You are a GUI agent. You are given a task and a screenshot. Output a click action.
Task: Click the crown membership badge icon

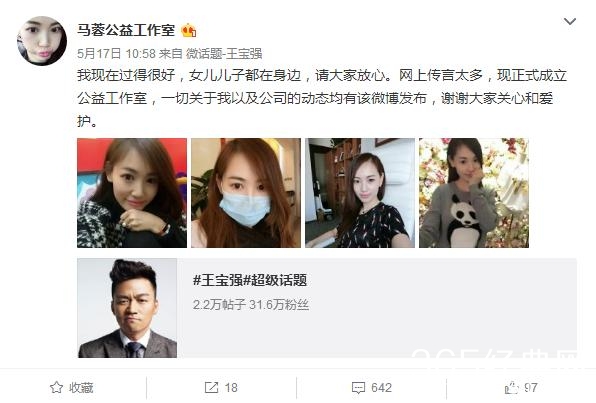coord(189,30)
